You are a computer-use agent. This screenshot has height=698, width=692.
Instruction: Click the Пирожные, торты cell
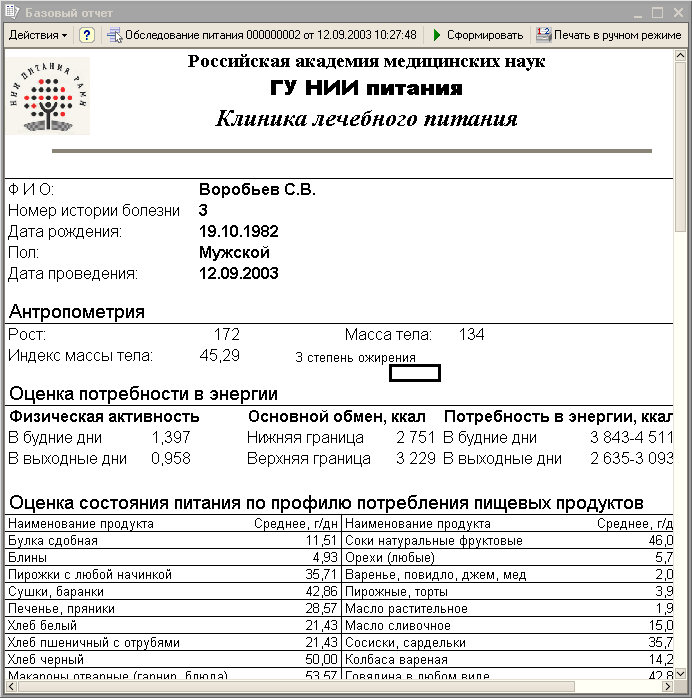[397, 592]
